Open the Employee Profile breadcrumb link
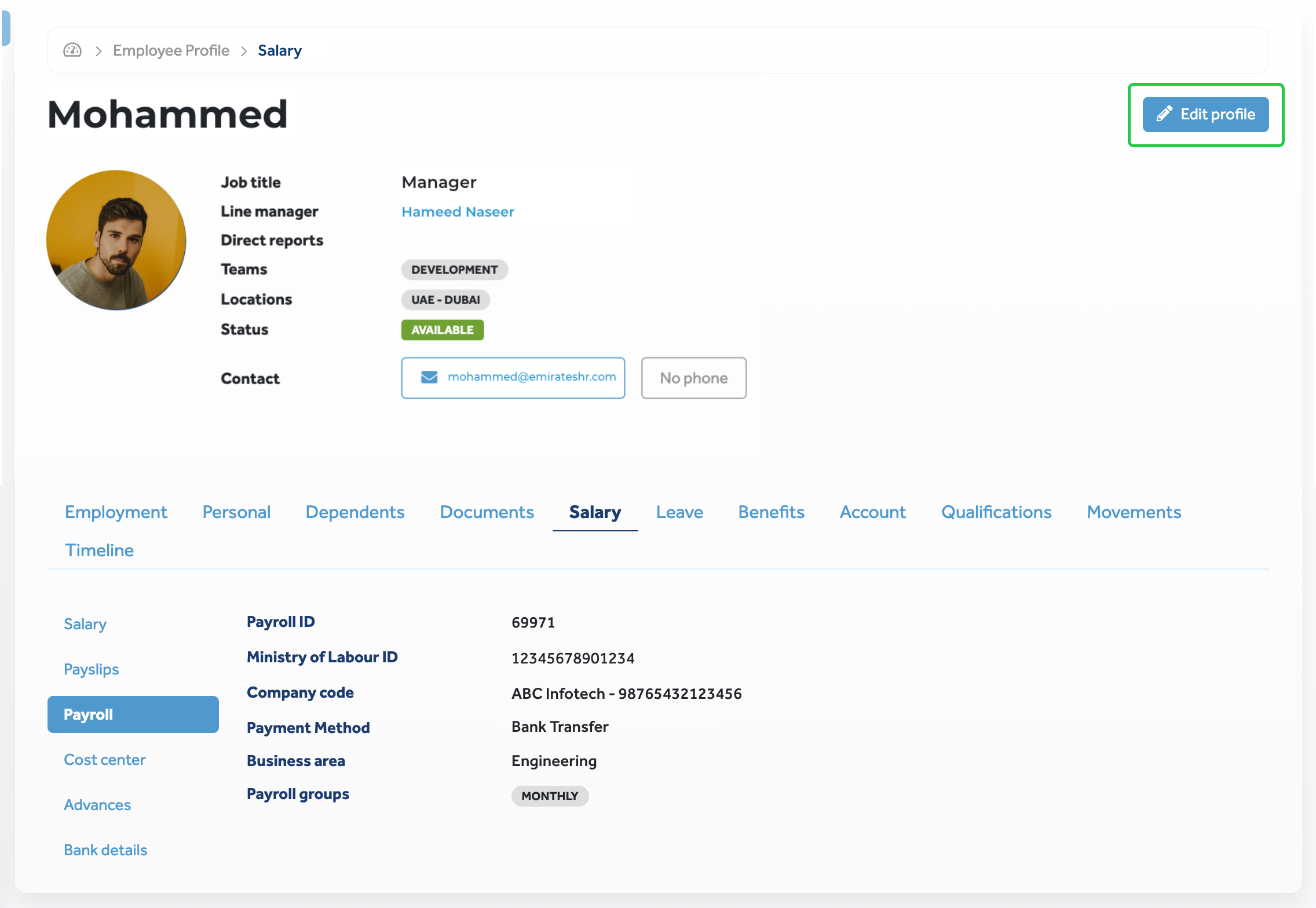 pyautogui.click(x=170, y=50)
